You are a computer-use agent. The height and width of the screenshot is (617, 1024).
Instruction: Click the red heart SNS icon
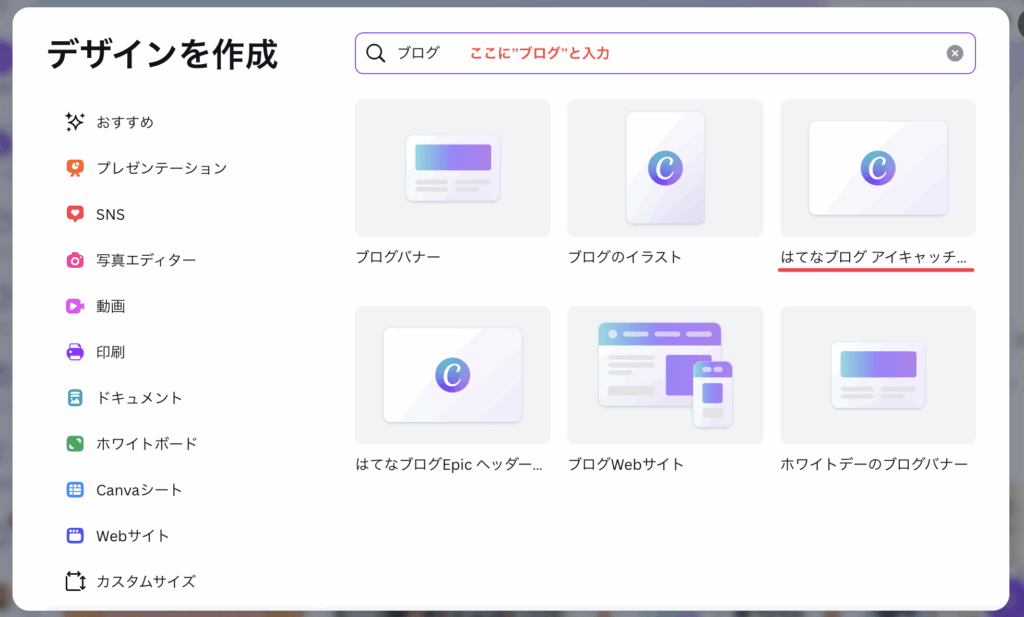click(75, 214)
